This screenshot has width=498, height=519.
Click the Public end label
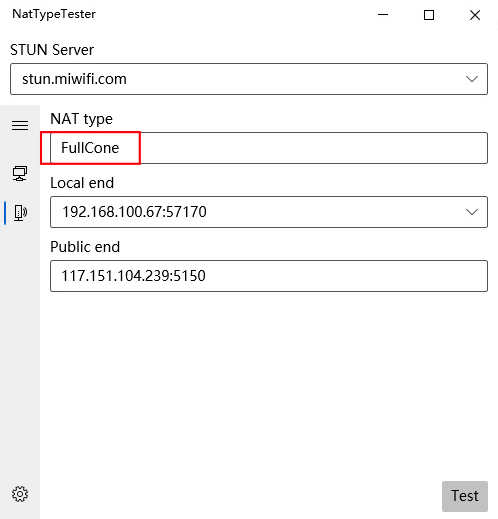pyautogui.click(x=85, y=247)
